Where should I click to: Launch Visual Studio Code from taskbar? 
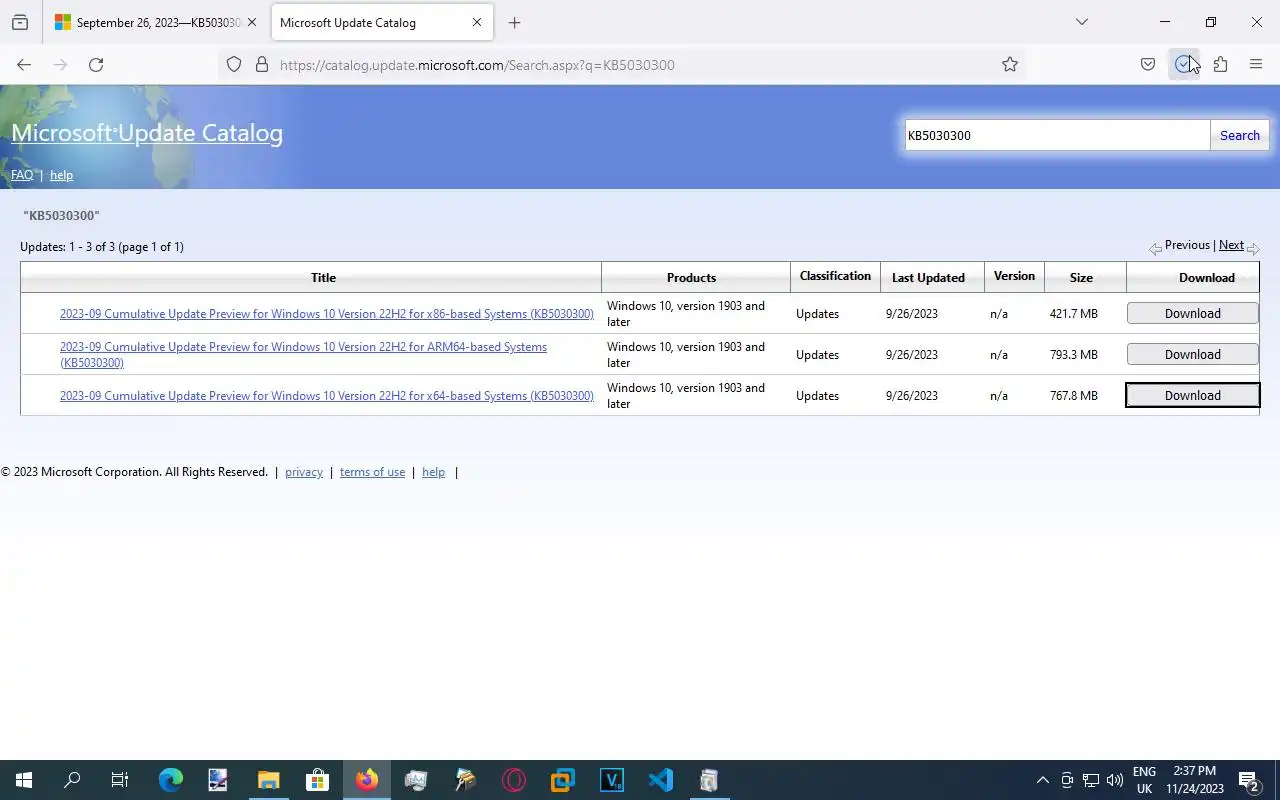coord(660,780)
